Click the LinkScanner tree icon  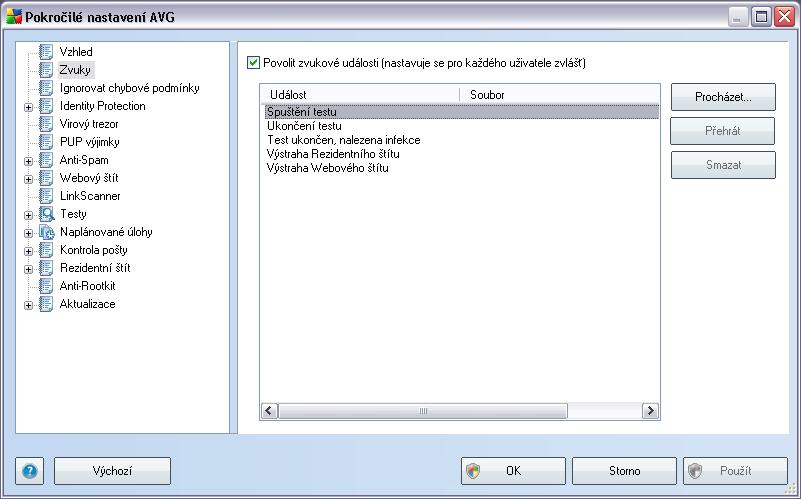point(46,196)
